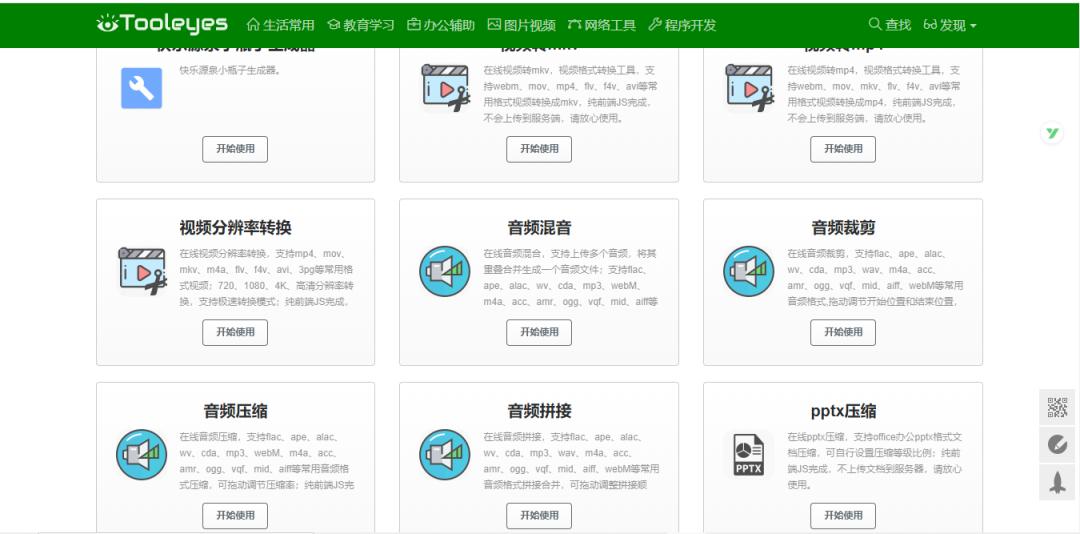Screen dimensions: 1080x534
Task: Click 开始使用 under pptx压缩
Action: click(843, 515)
